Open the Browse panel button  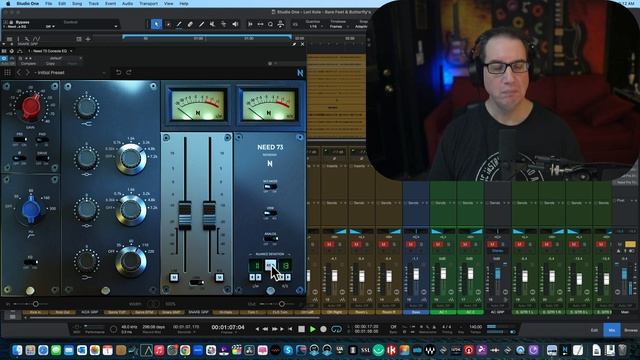tap(631, 330)
